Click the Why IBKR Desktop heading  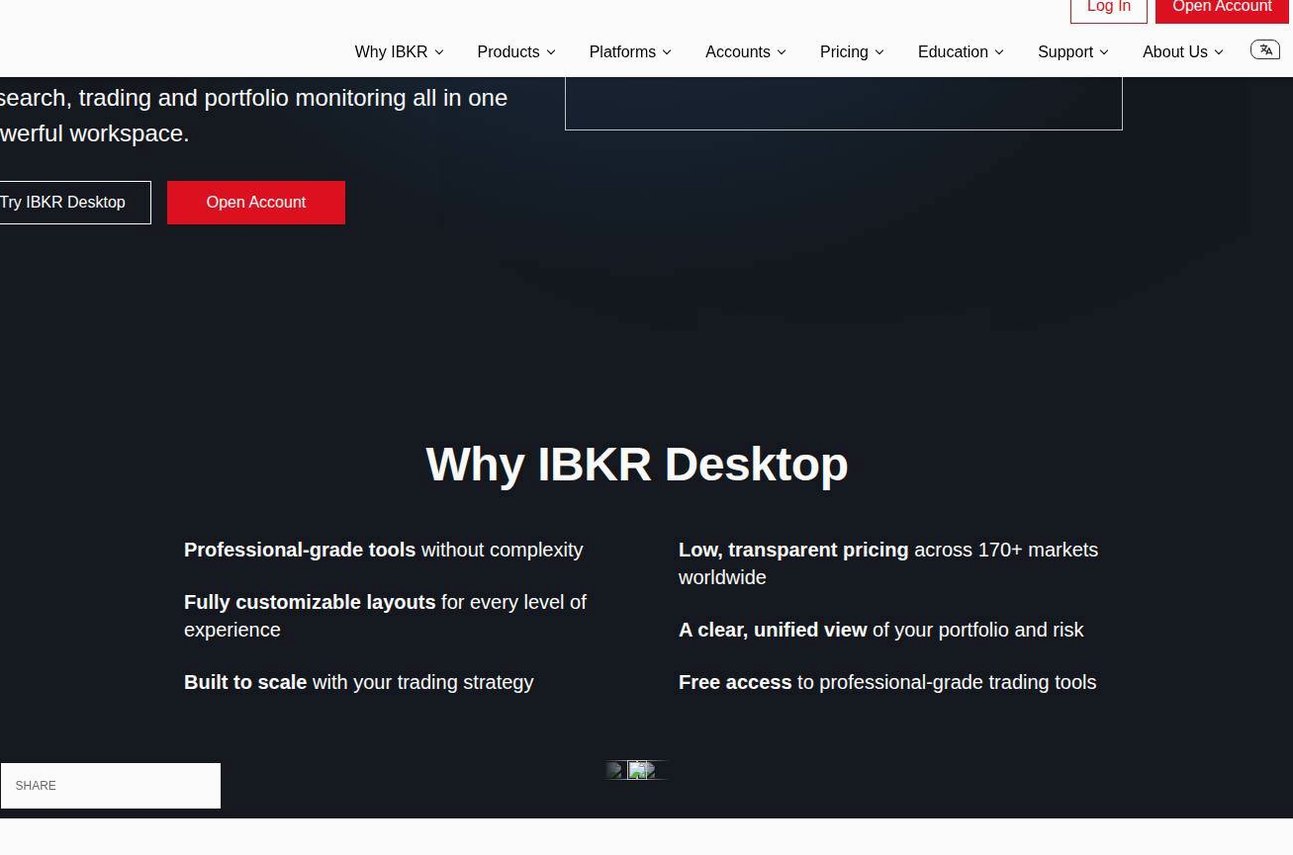pos(637,464)
